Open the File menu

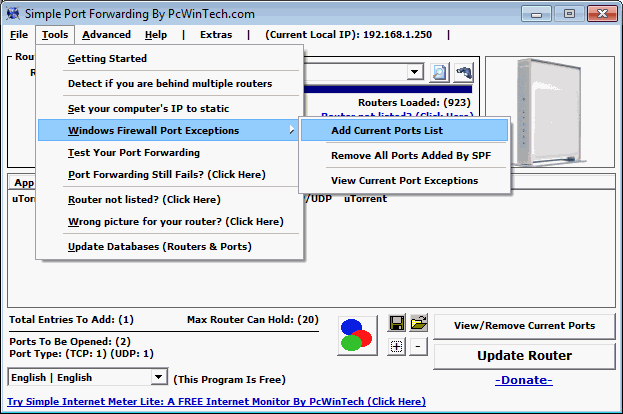click(19, 35)
